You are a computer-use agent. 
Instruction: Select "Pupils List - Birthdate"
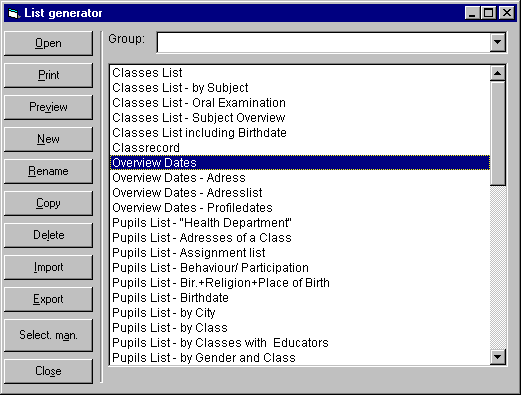(x=300, y=298)
